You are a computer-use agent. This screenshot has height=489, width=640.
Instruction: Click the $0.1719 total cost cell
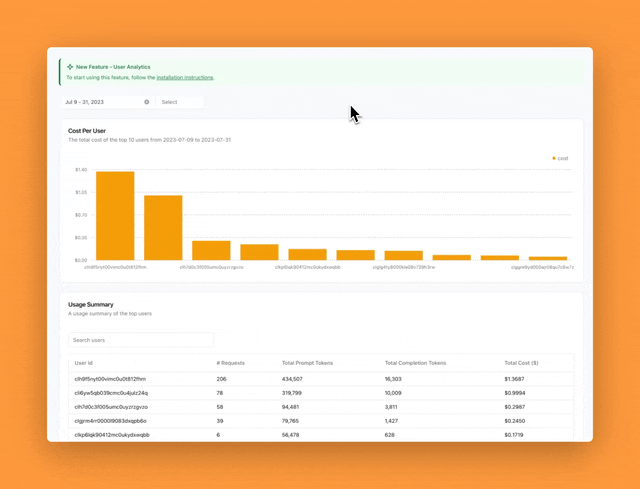[x=514, y=435]
